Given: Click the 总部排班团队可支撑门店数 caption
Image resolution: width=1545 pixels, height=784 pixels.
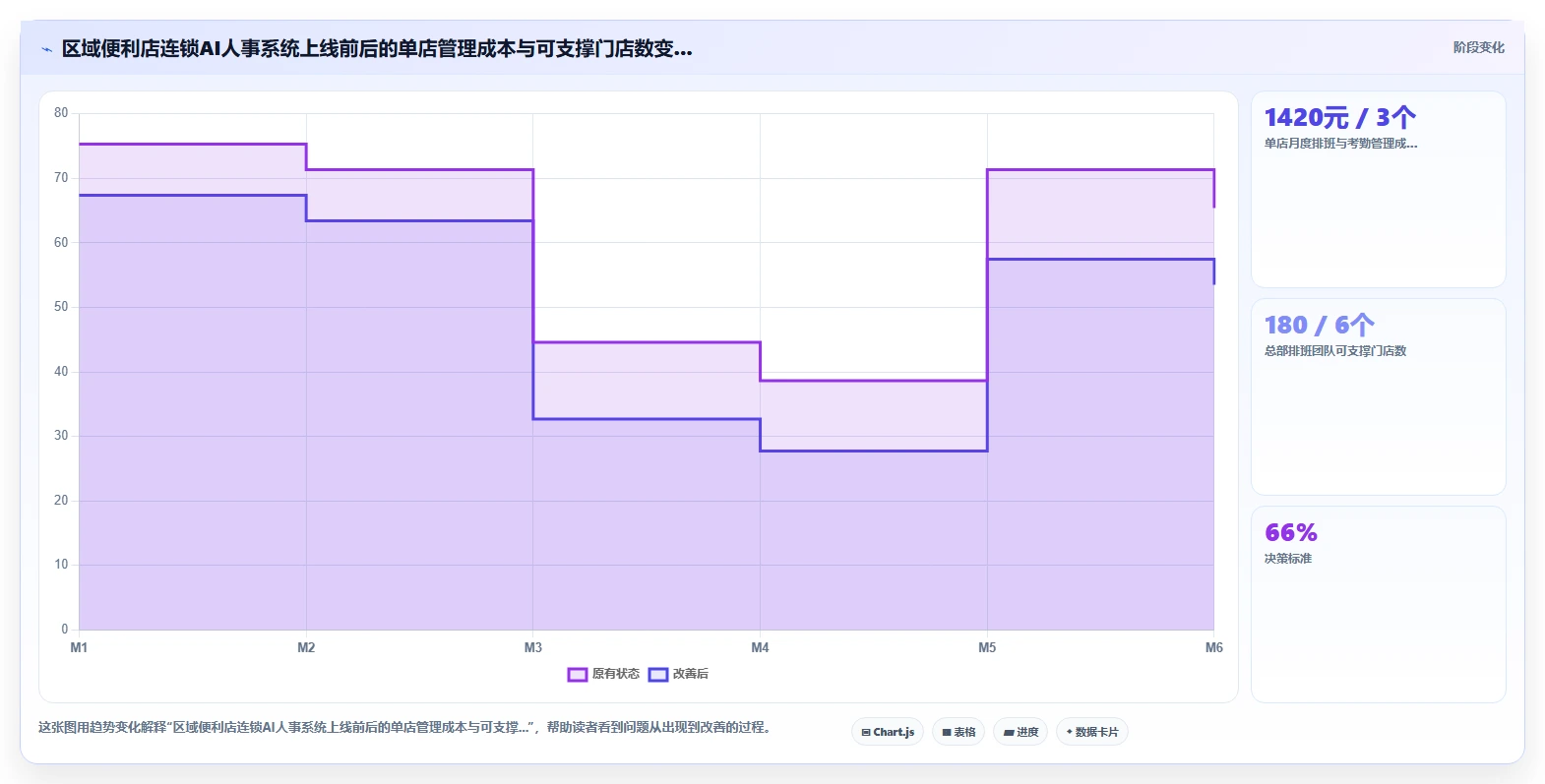Looking at the screenshot, I should 1335,351.
